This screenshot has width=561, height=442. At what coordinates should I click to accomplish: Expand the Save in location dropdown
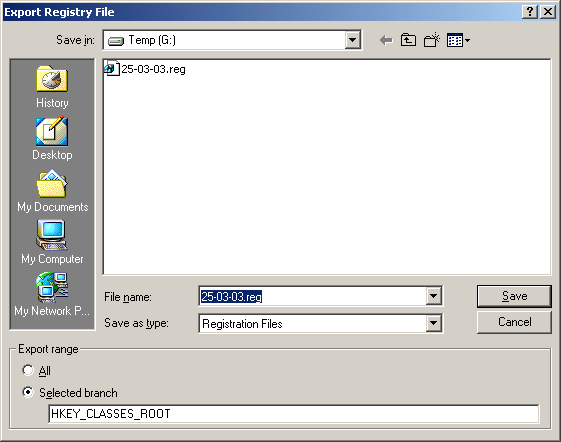[x=352, y=40]
